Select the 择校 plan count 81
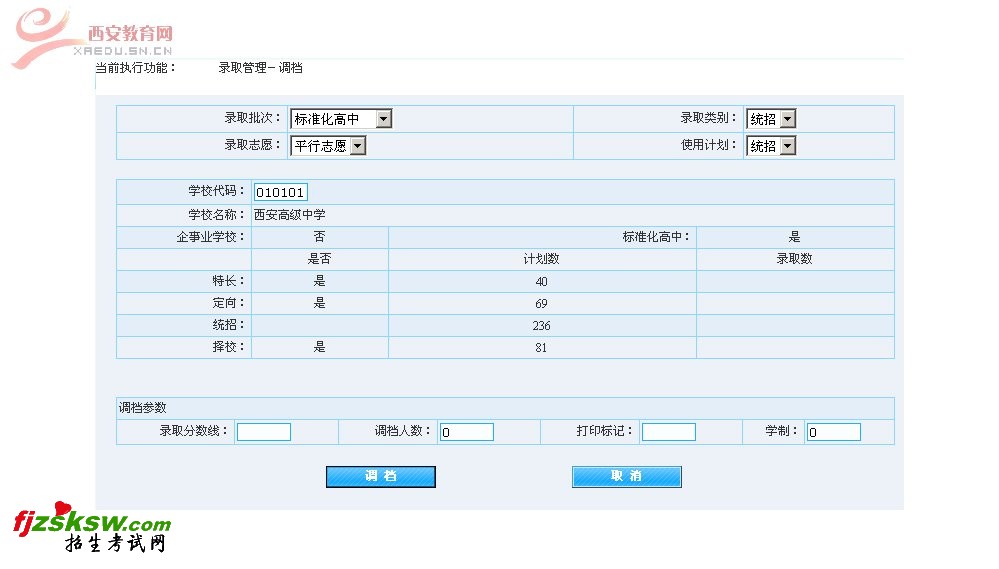This screenshot has height=569, width=999. [x=541, y=348]
